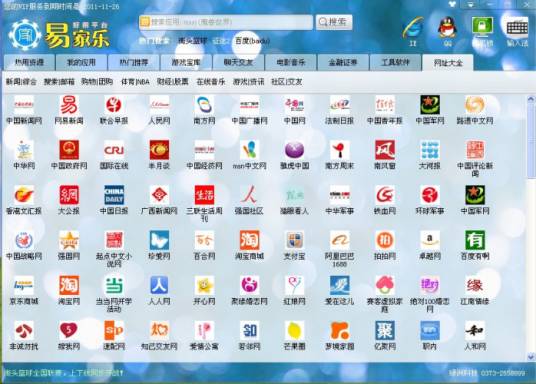Filter by 在线音乐 category
The image size is (536, 384).
tap(211, 82)
